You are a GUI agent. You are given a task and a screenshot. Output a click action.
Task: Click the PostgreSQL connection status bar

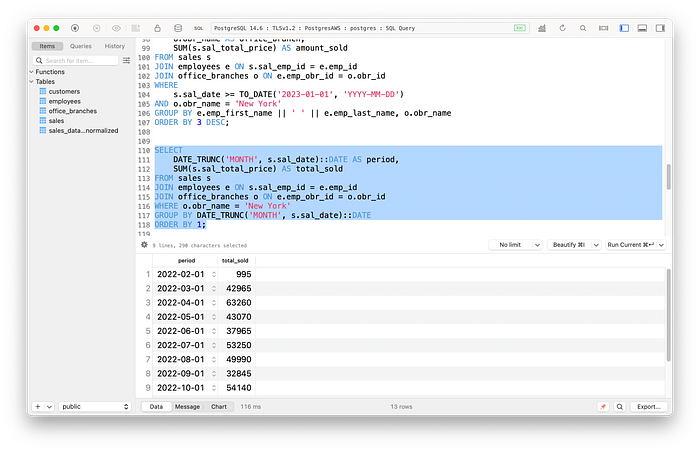pos(370,28)
